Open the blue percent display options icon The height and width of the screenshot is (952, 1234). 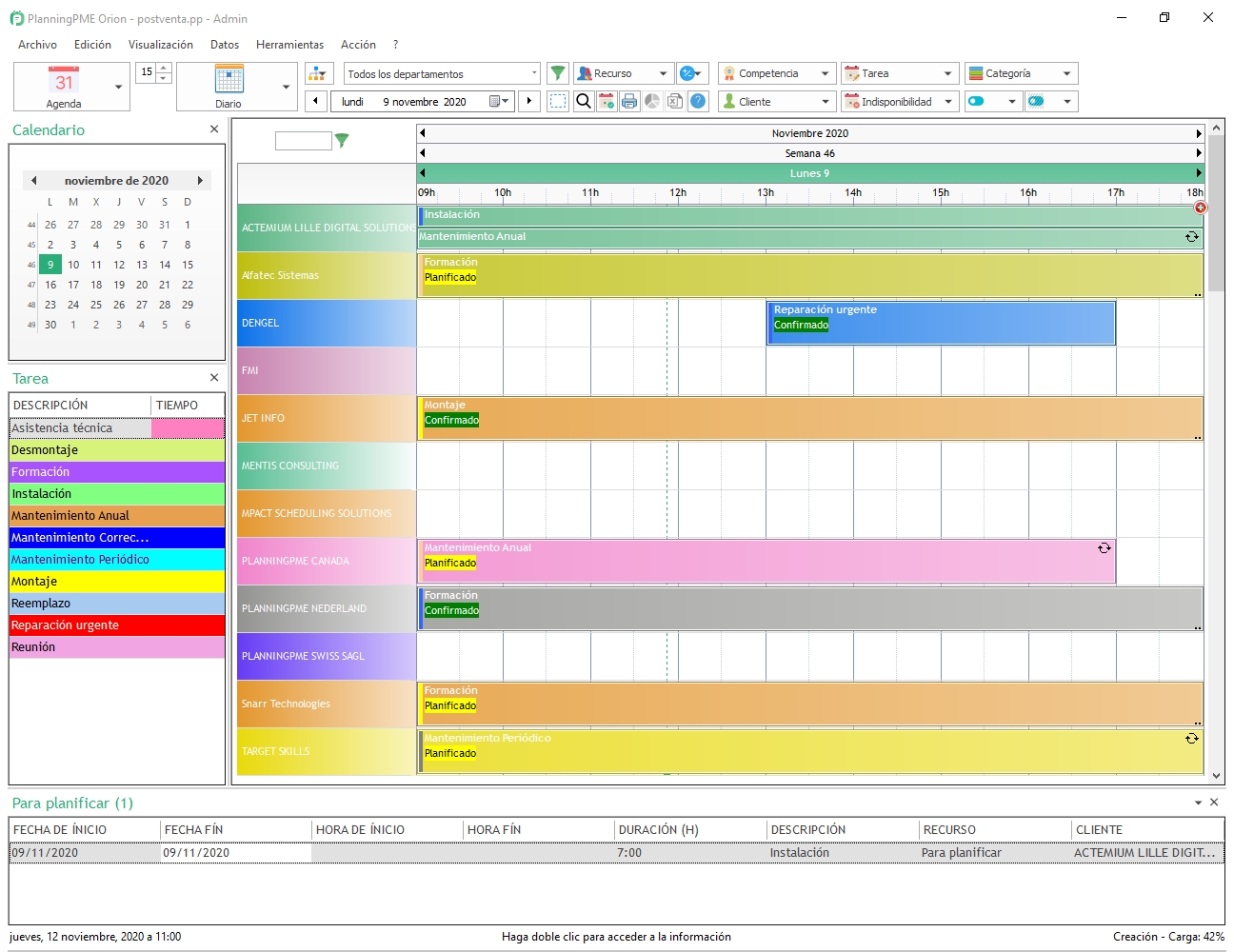[691, 73]
